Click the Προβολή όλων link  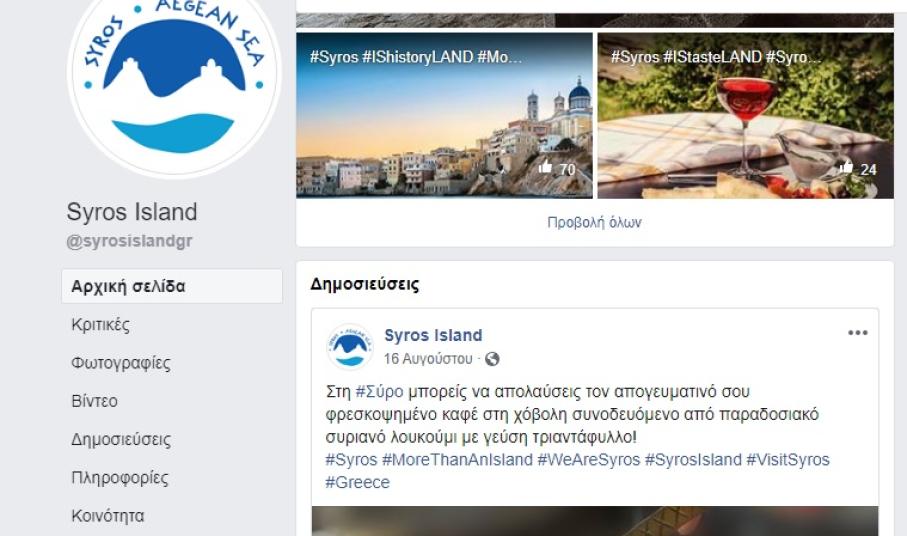pos(595,223)
